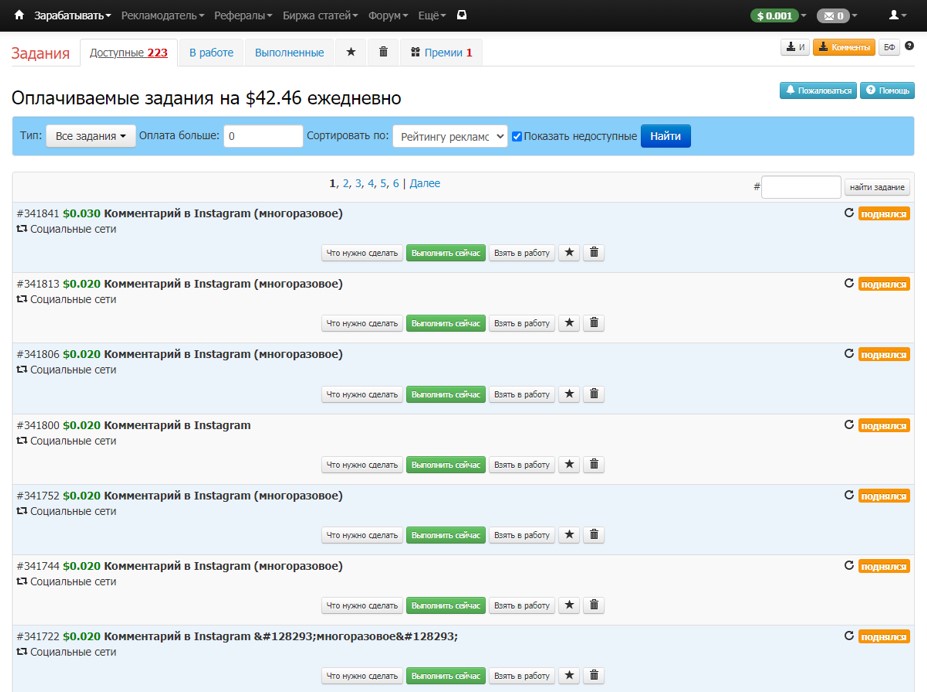Click reload icon for task #341806
Screen dimensions: 927x692
pyautogui.click(x=848, y=353)
